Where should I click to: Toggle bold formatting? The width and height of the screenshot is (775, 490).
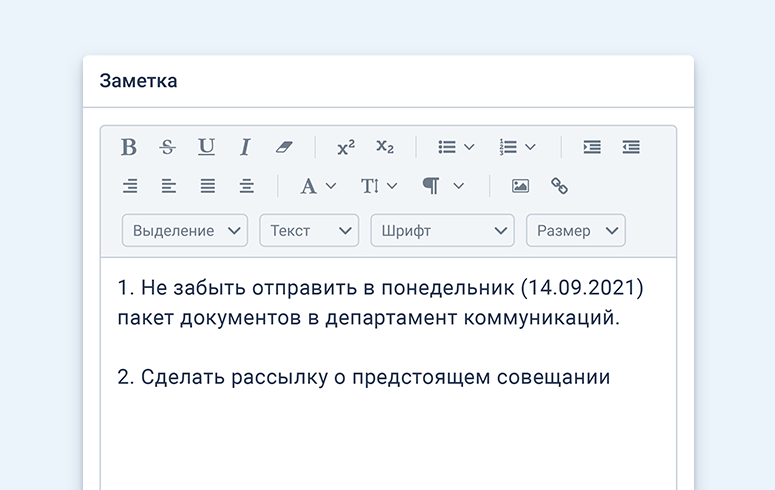(129, 147)
